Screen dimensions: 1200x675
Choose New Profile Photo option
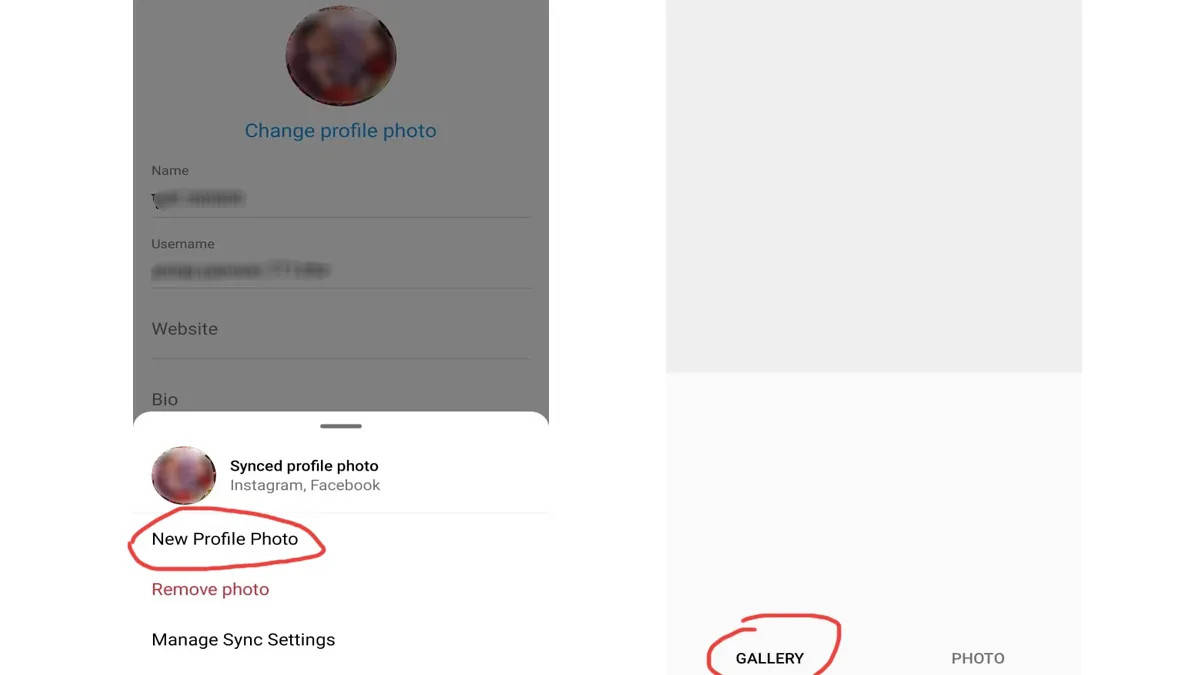pyautogui.click(x=225, y=539)
